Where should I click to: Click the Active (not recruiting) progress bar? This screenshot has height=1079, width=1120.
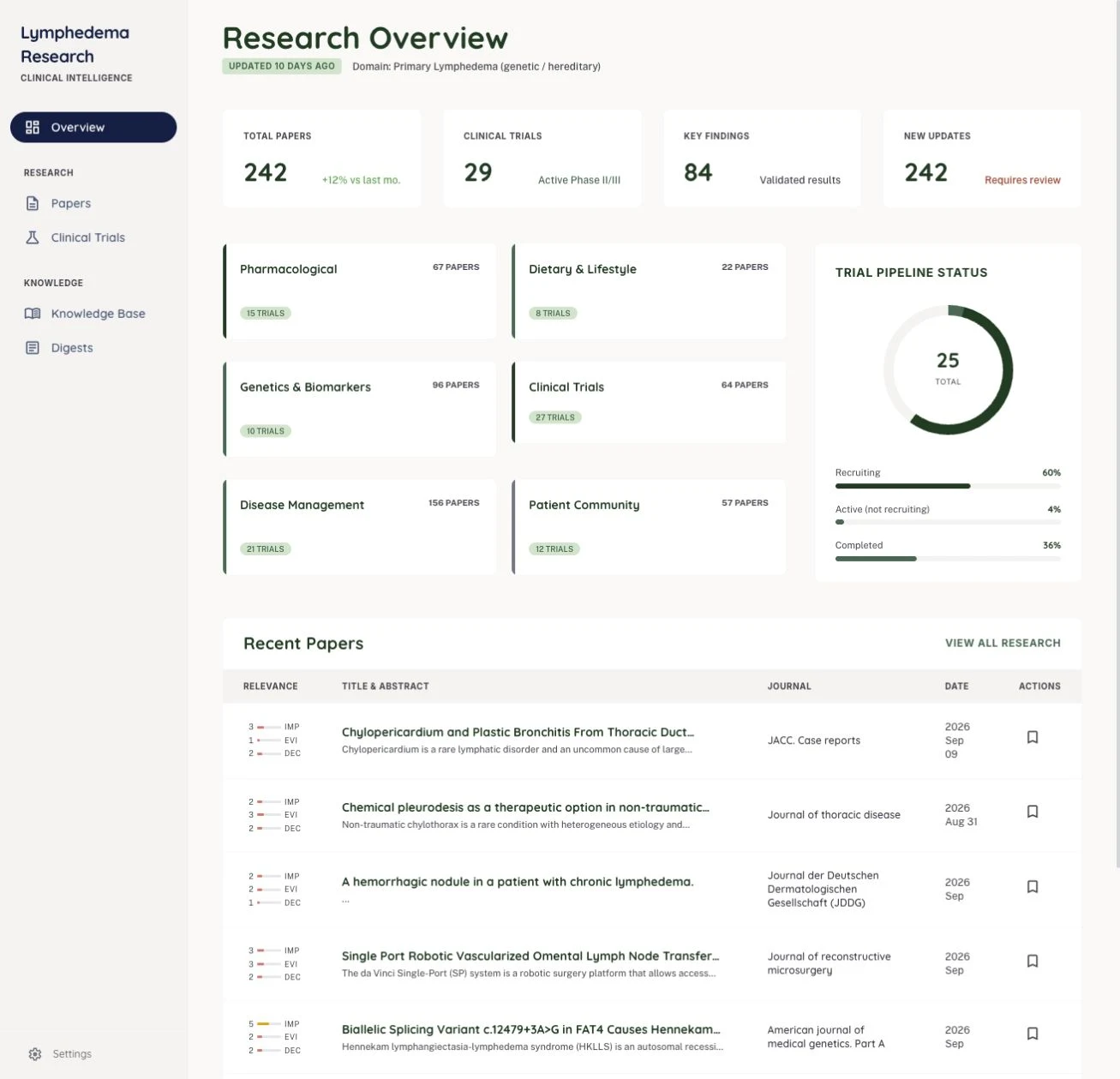point(948,522)
